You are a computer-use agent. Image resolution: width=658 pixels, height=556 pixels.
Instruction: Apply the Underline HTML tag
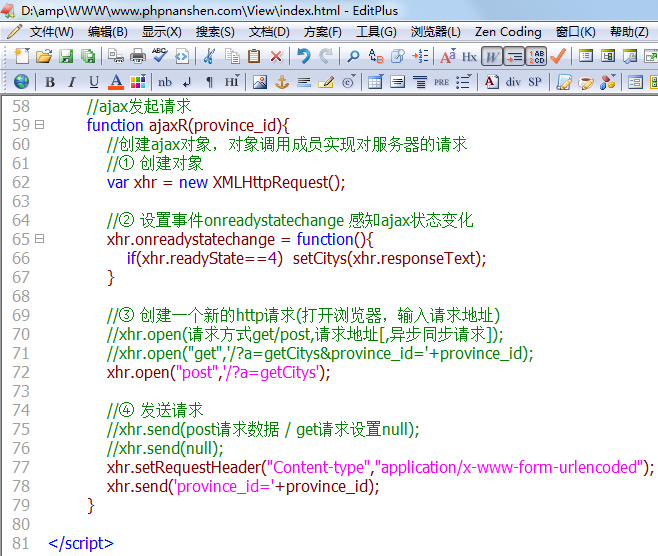[x=94, y=82]
